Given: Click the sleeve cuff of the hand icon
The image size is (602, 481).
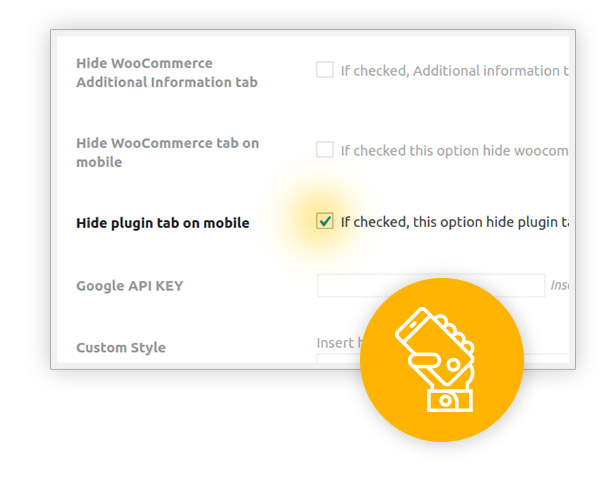Looking at the screenshot, I should [450, 401].
